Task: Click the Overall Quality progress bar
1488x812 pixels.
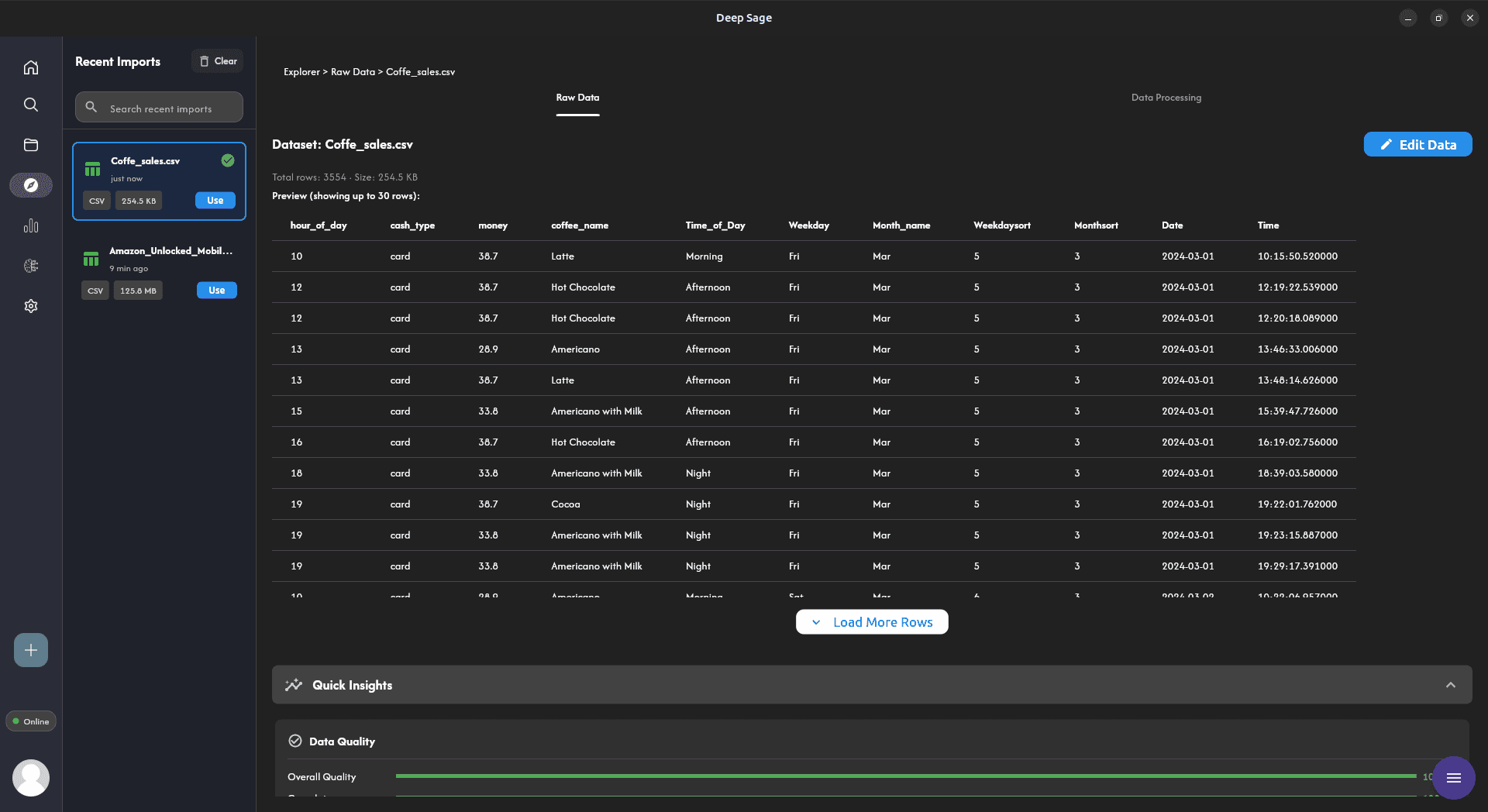Action: click(905, 776)
